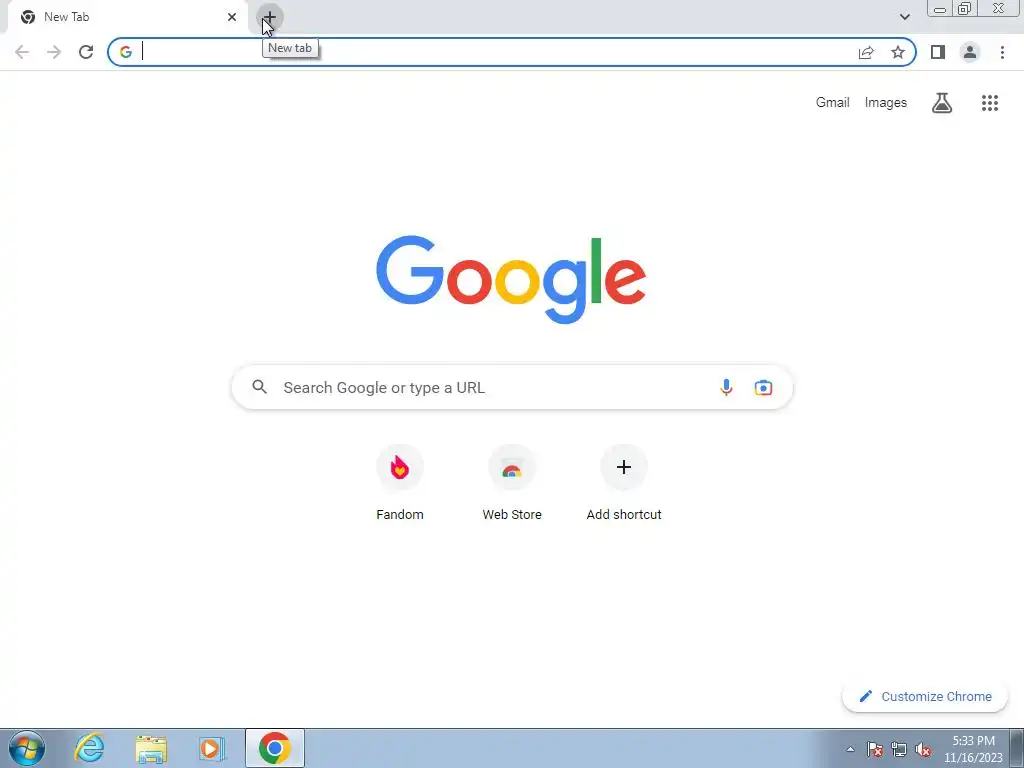Click Customize Chrome button
Viewport: 1024px width, 768px height.
pyautogui.click(x=925, y=696)
